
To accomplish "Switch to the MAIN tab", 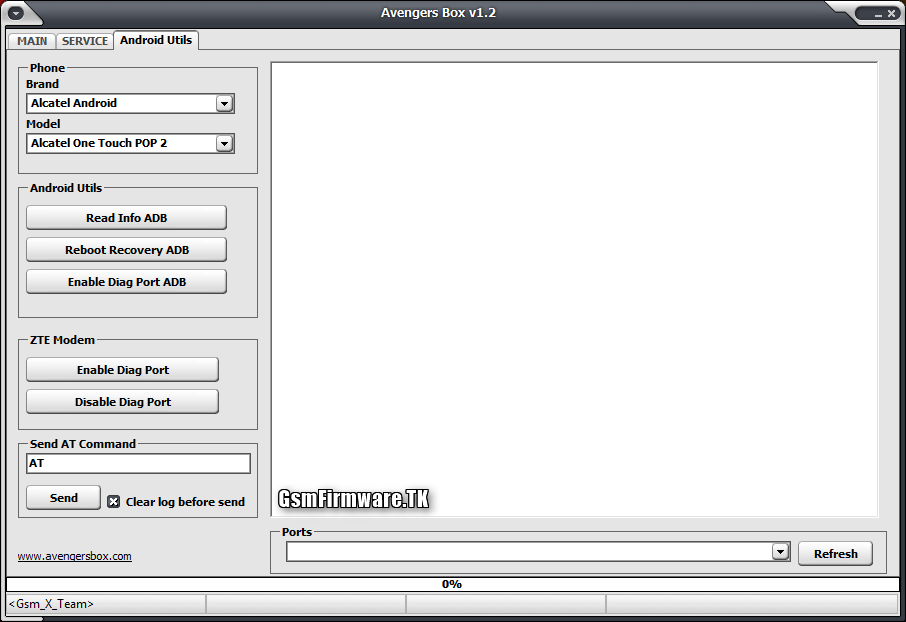I will [x=32, y=41].
